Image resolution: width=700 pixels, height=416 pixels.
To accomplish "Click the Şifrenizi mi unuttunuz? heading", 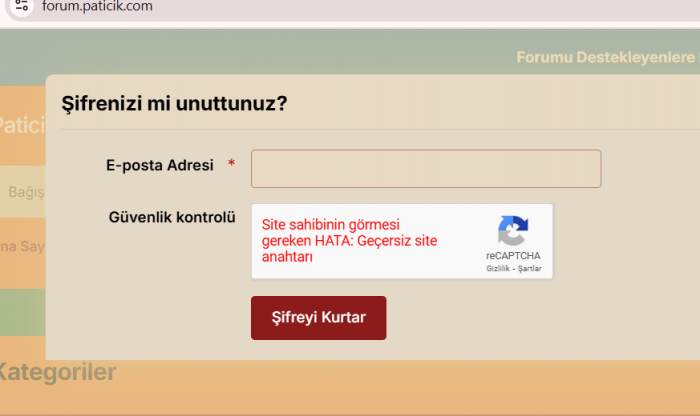I will [175, 102].
